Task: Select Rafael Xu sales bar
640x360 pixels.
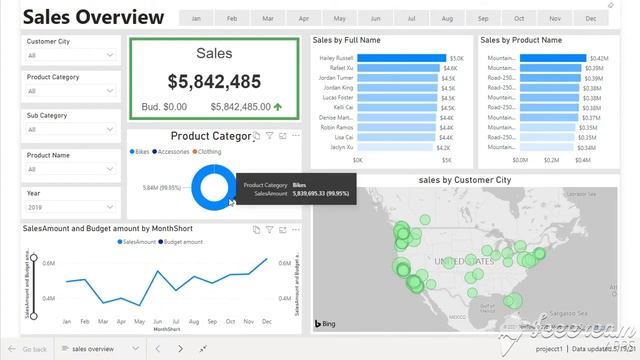Action: [398, 68]
